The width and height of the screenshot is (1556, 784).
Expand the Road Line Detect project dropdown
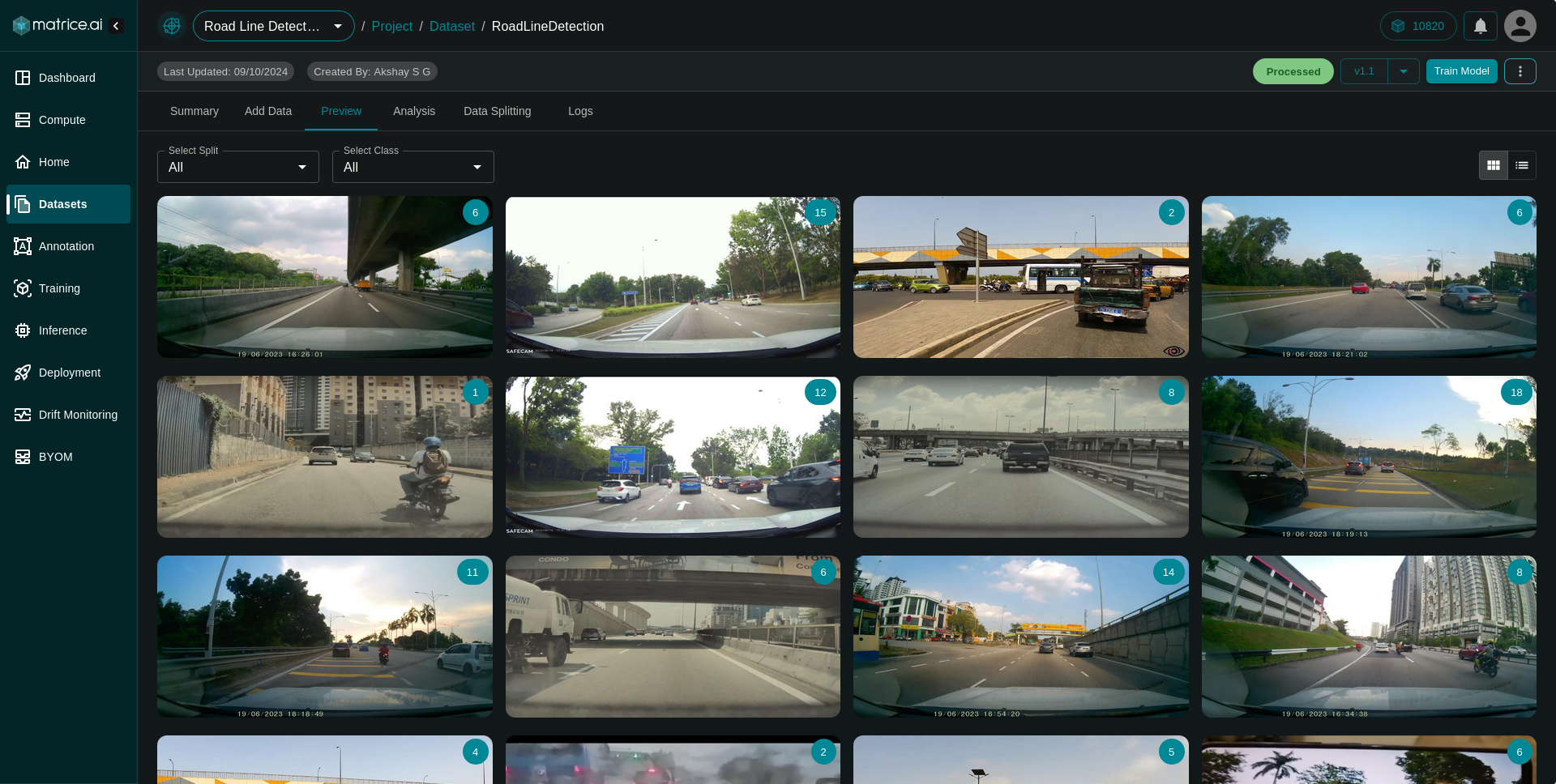(x=274, y=26)
